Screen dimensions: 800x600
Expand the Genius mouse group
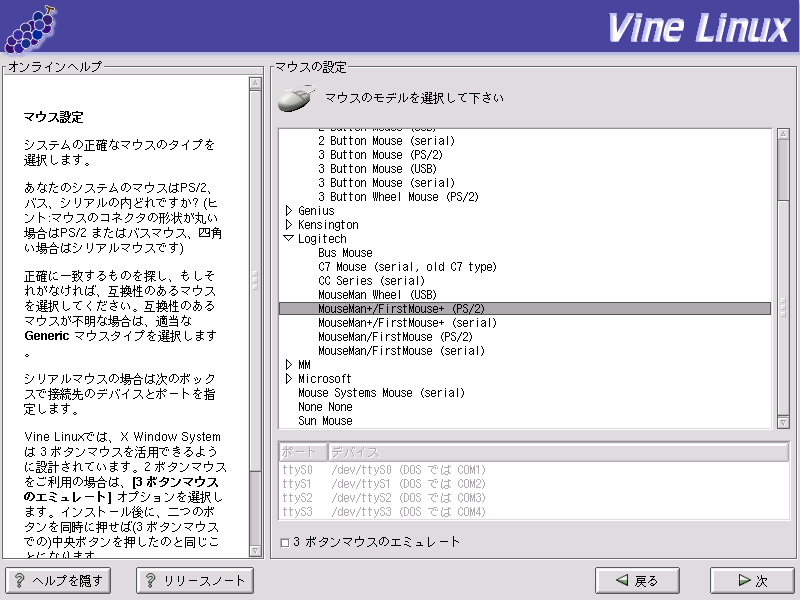pos(289,211)
